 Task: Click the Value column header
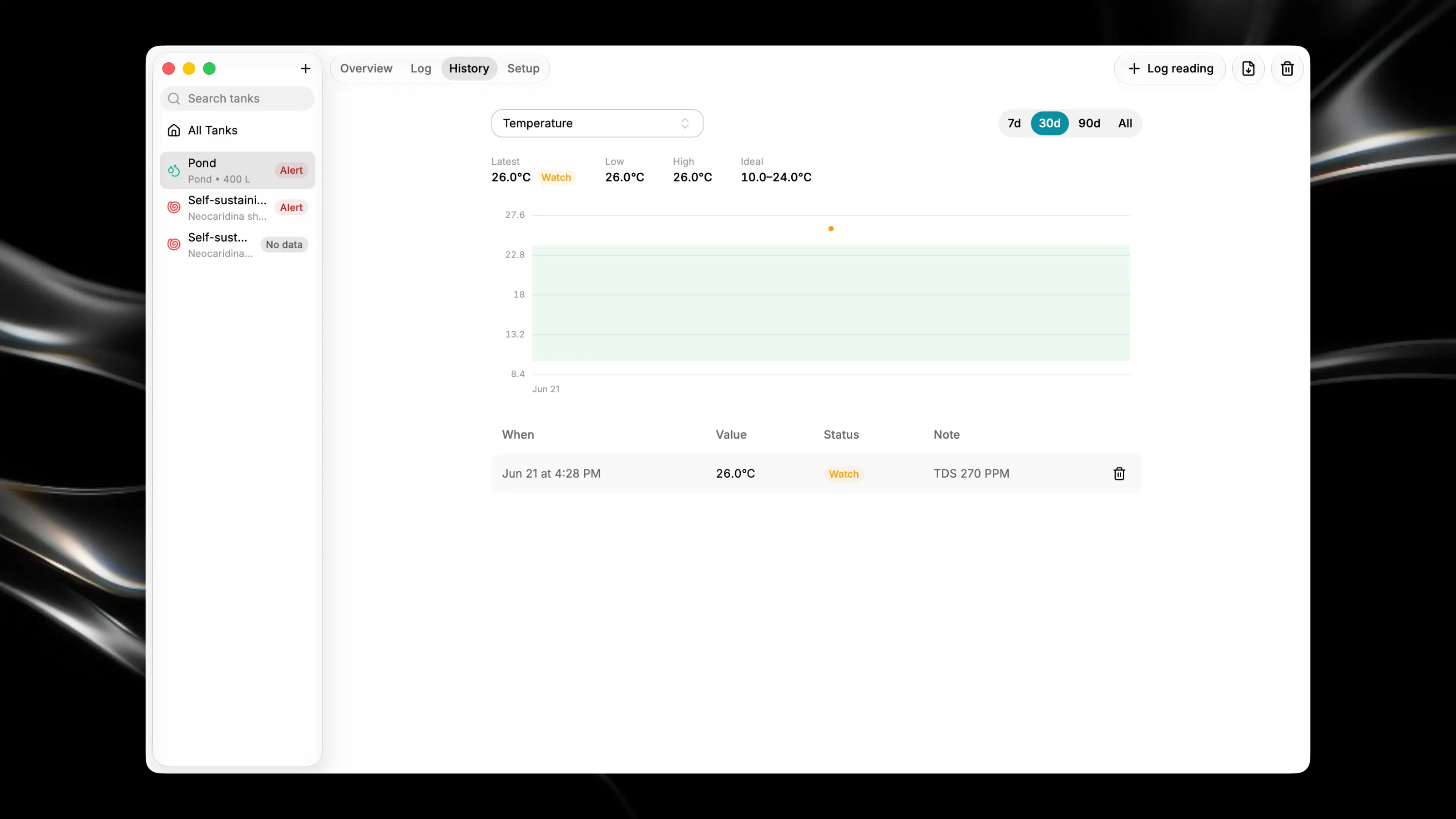tap(731, 435)
